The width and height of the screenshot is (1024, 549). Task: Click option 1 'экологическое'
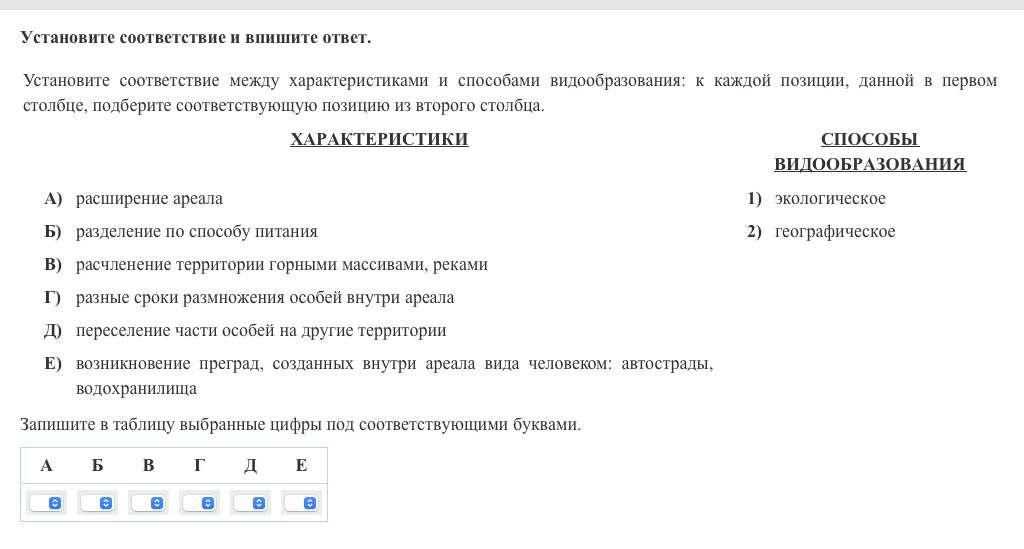(x=829, y=199)
